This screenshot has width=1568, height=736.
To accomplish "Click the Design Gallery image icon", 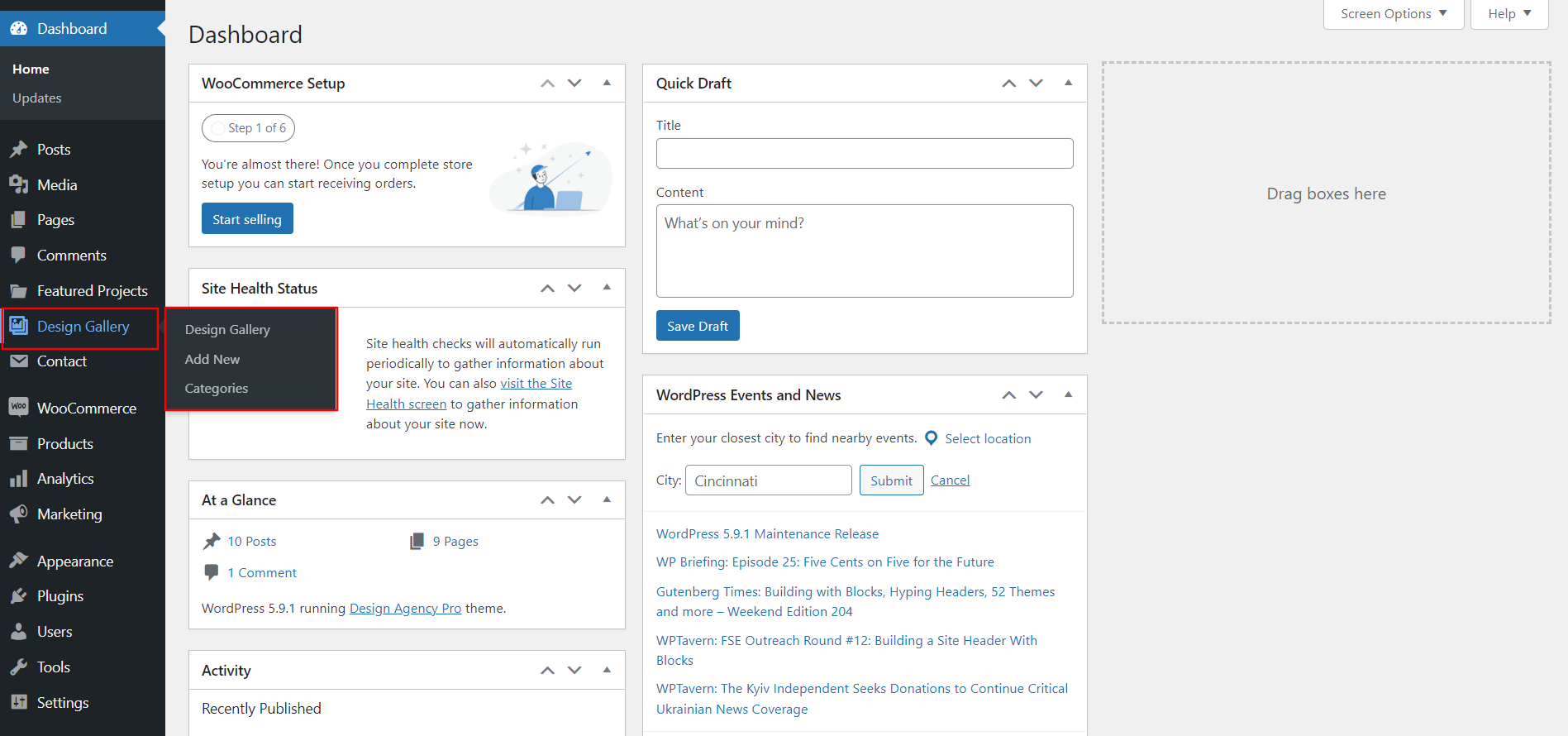I will (18, 326).
